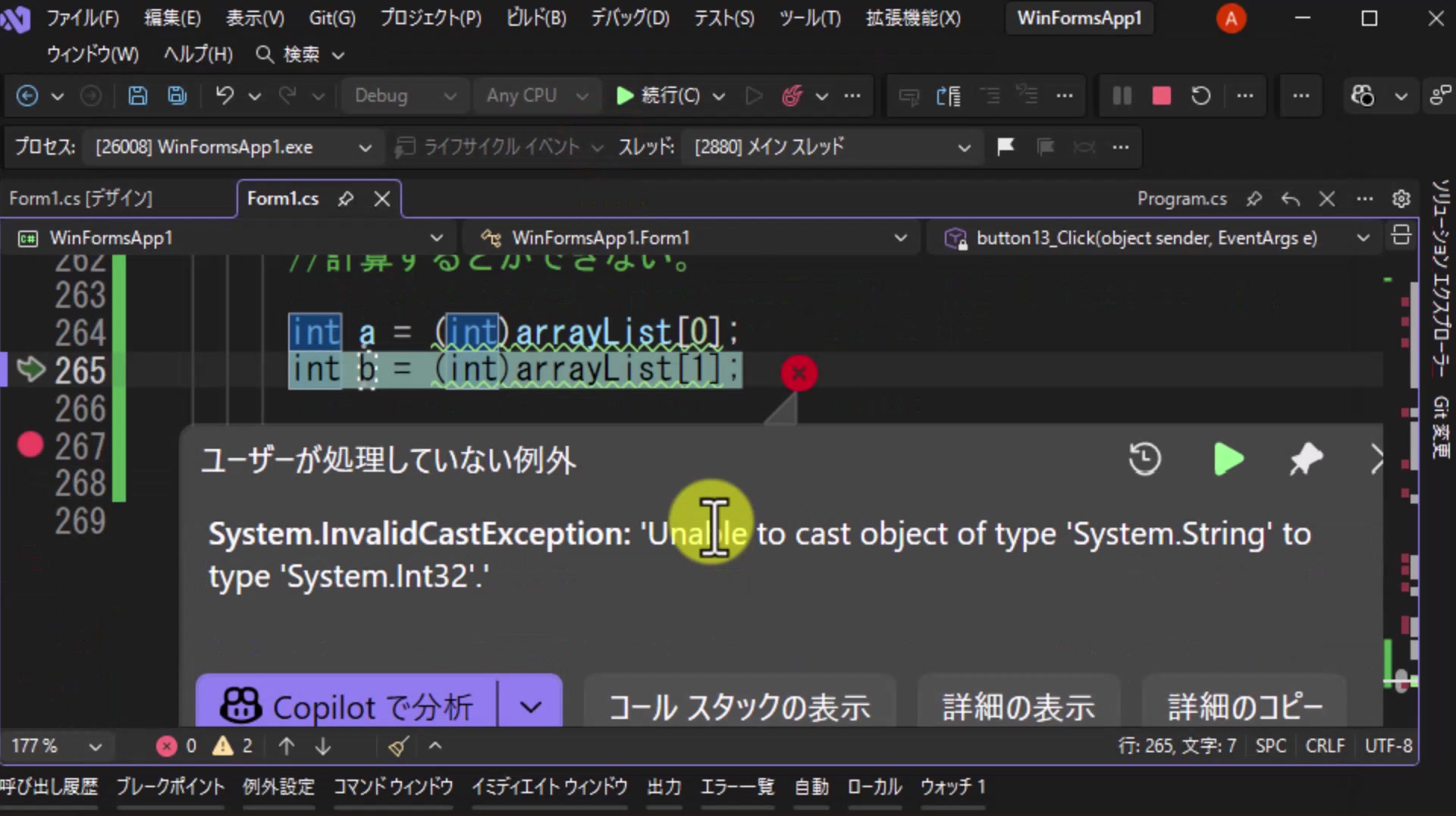Image resolution: width=1456 pixels, height=816 pixels.
Task: Toggle pin on the Form1.cs tab
Action: [x=346, y=199]
